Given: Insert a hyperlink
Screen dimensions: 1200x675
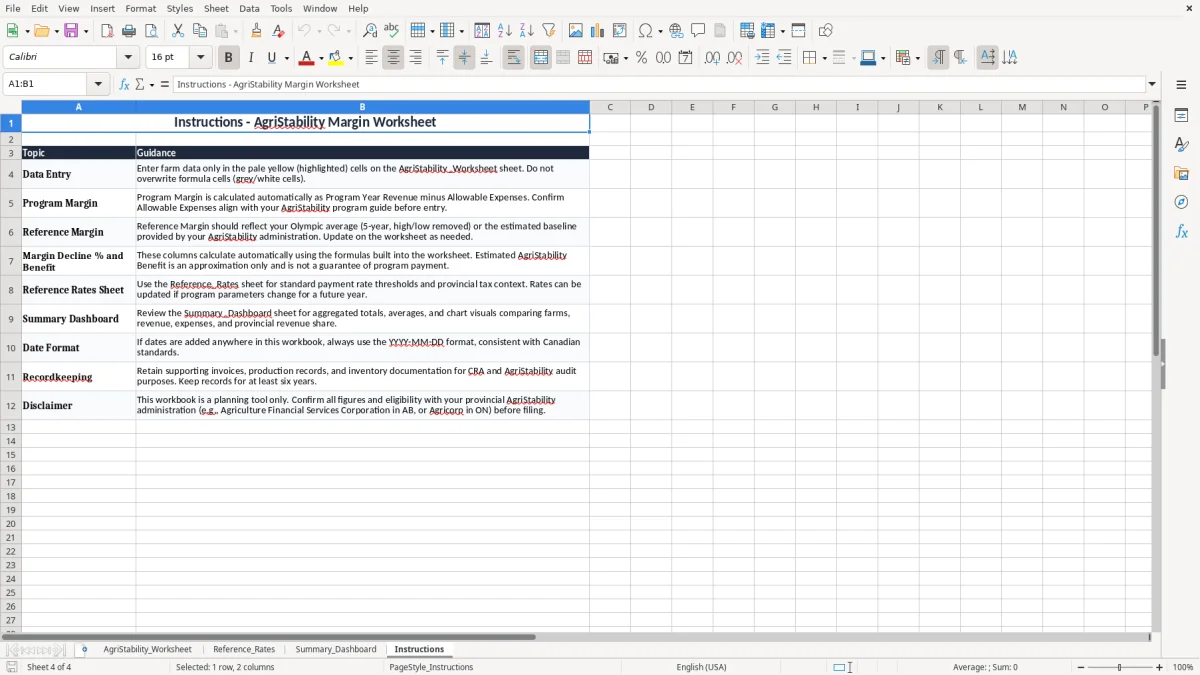Looking at the screenshot, I should [x=676, y=31].
